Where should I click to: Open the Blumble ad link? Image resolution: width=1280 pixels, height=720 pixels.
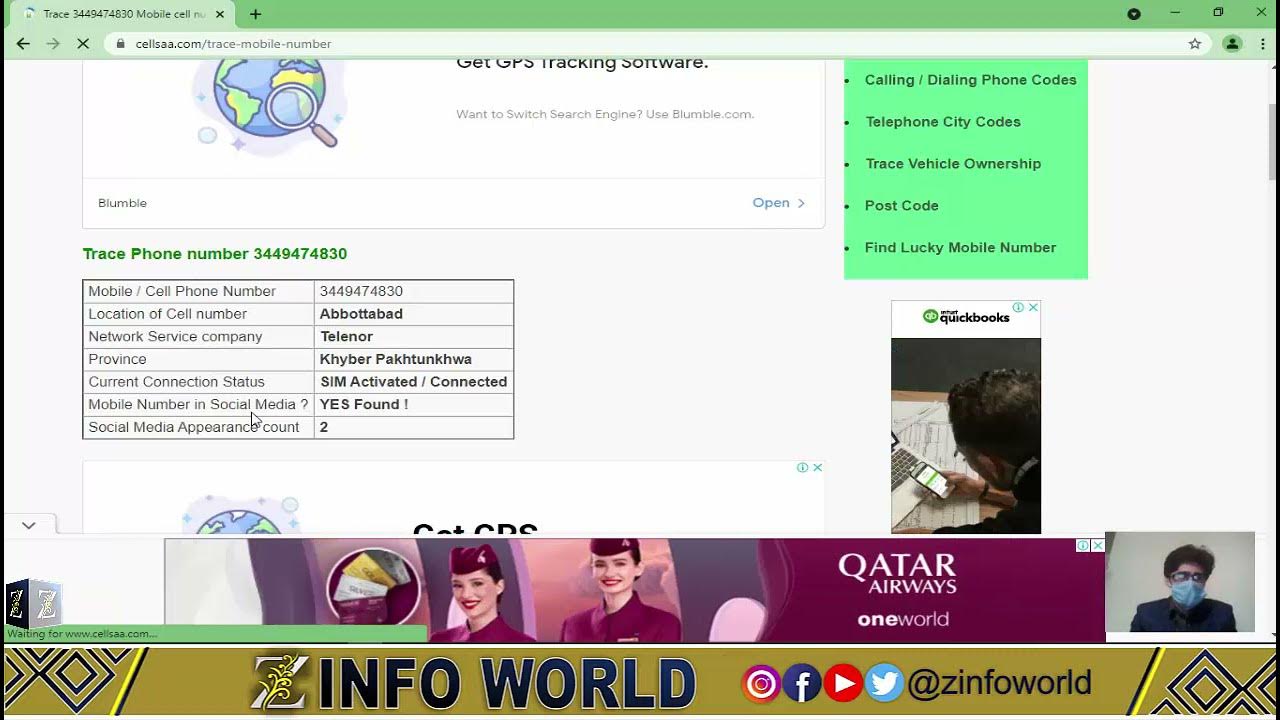(778, 203)
